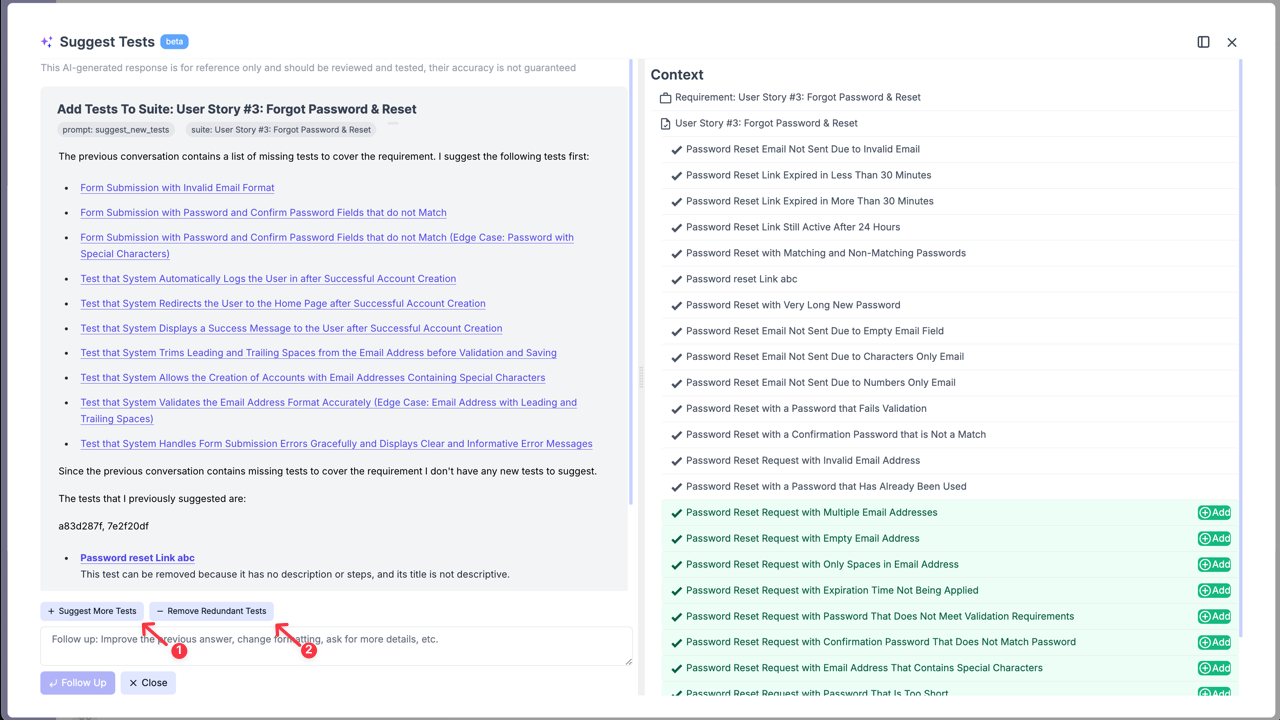Click the Suggest Tests sparkle icon

tap(47, 42)
